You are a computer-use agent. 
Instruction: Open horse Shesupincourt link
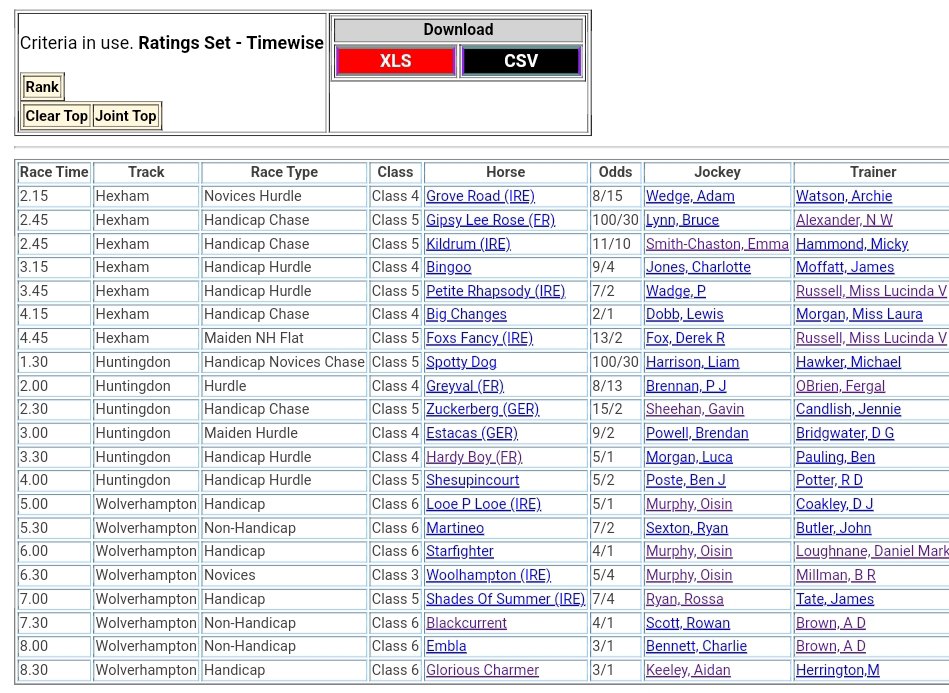click(472, 480)
